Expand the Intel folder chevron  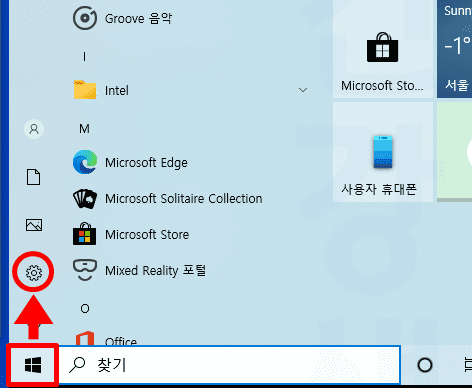[x=303, y=90]
